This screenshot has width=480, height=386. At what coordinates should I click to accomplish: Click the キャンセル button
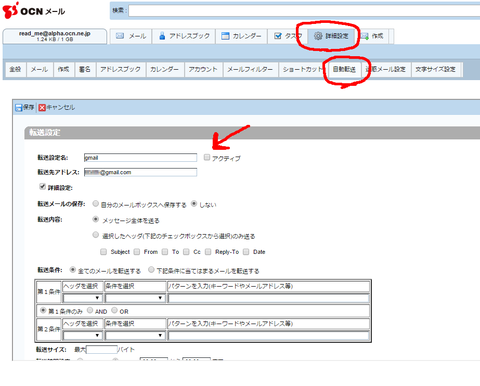point(57,108)
